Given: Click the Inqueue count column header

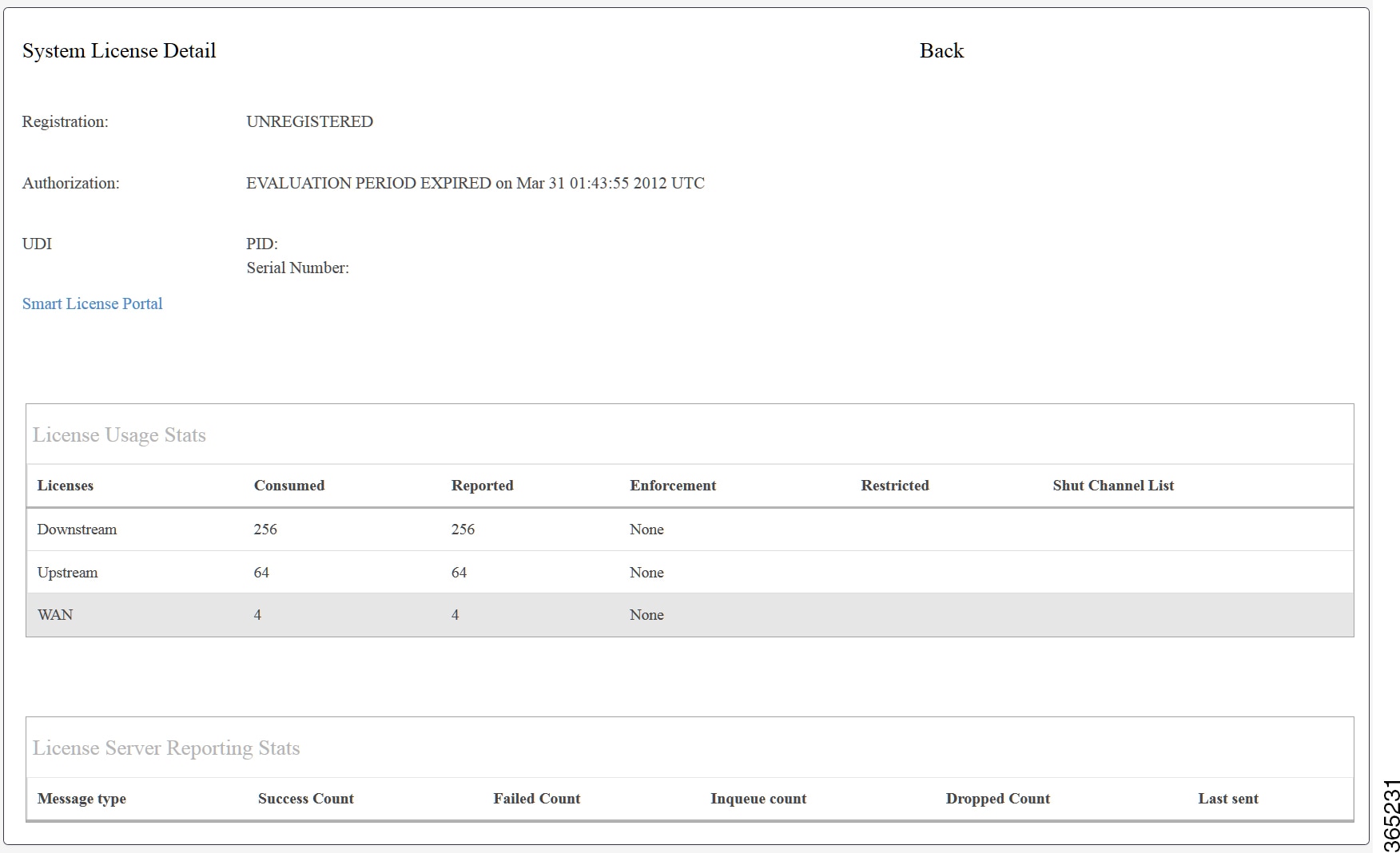Looking at the screenshot, I should point(758,798).
